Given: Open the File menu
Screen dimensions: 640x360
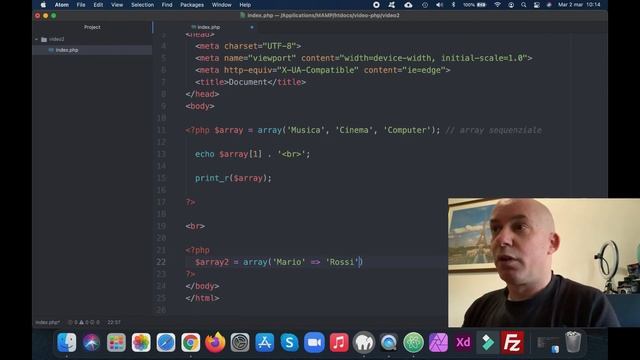Looking at the screenshot, I should click(81, 5).
